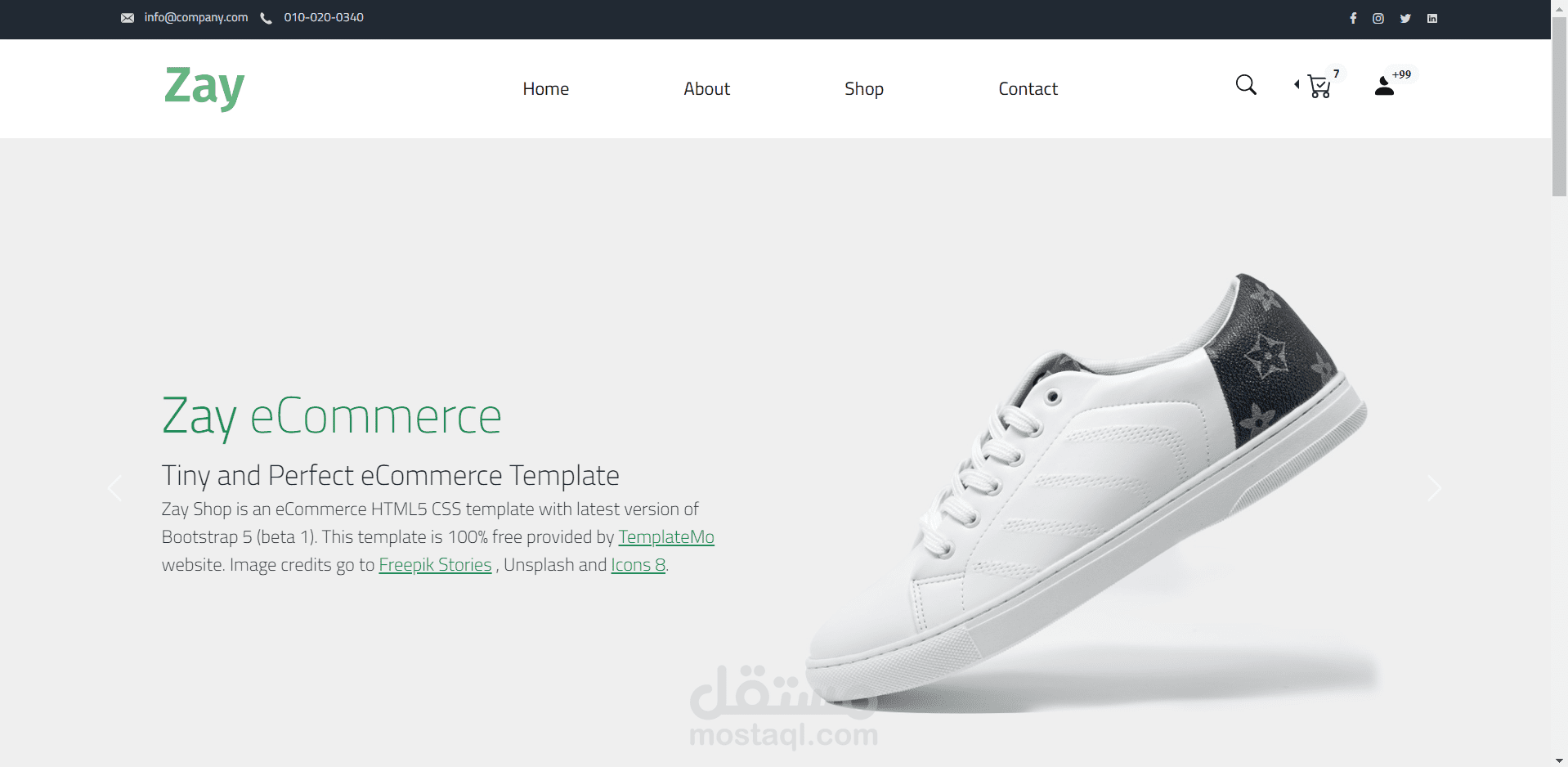Image resolution: width=1568 pixels, height=767 pixels.
Task: Click the Zay logo
Action: point(204,87)
